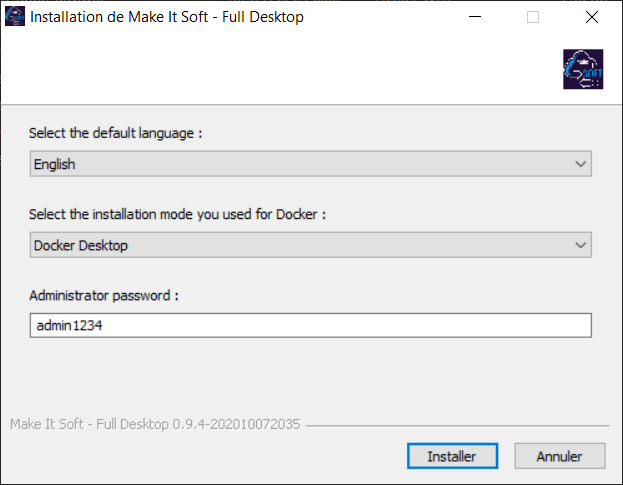Image resolution: width=623 pixels, height=485 pixels.
Task: Click the 'Administrator password :' label
Action: click(104, 296)
